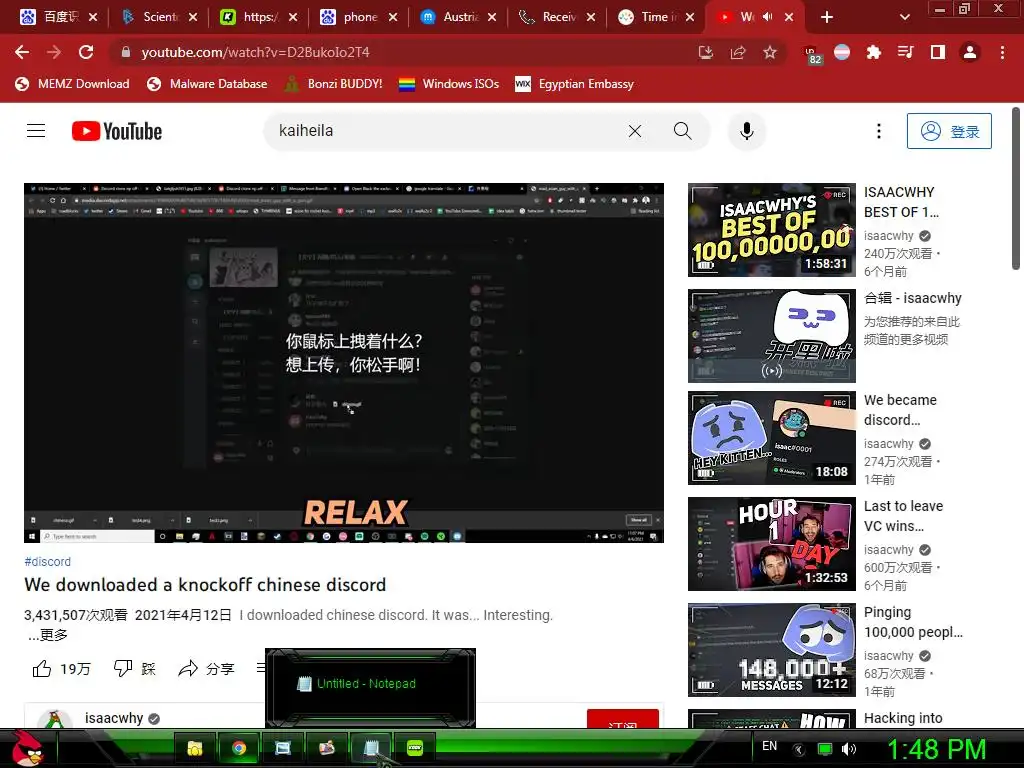Like the video with thumbs up
Viewport: 1024px width, 768px height.
point(61,669)
